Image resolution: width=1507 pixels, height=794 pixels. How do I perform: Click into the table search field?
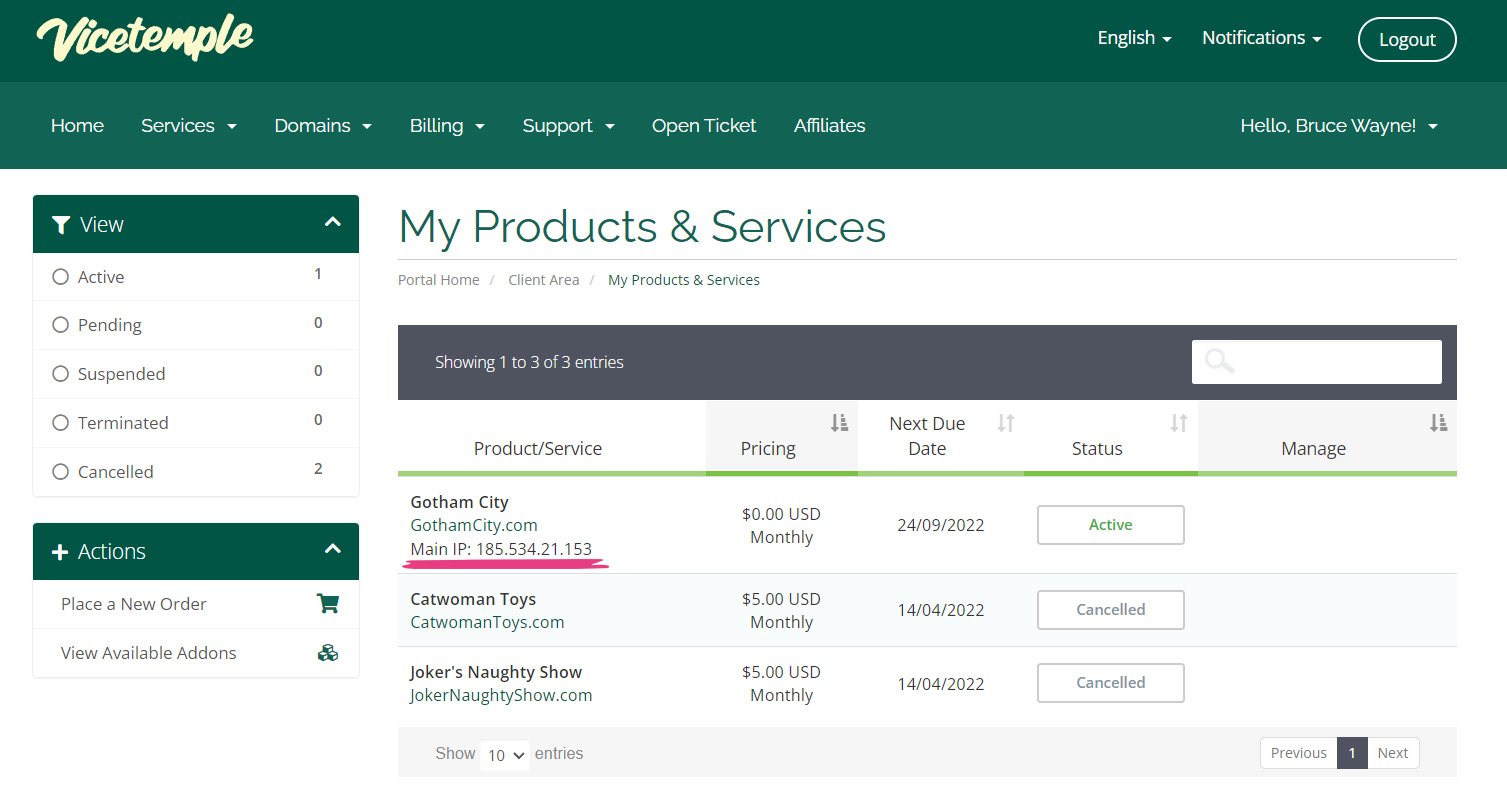1317,362
